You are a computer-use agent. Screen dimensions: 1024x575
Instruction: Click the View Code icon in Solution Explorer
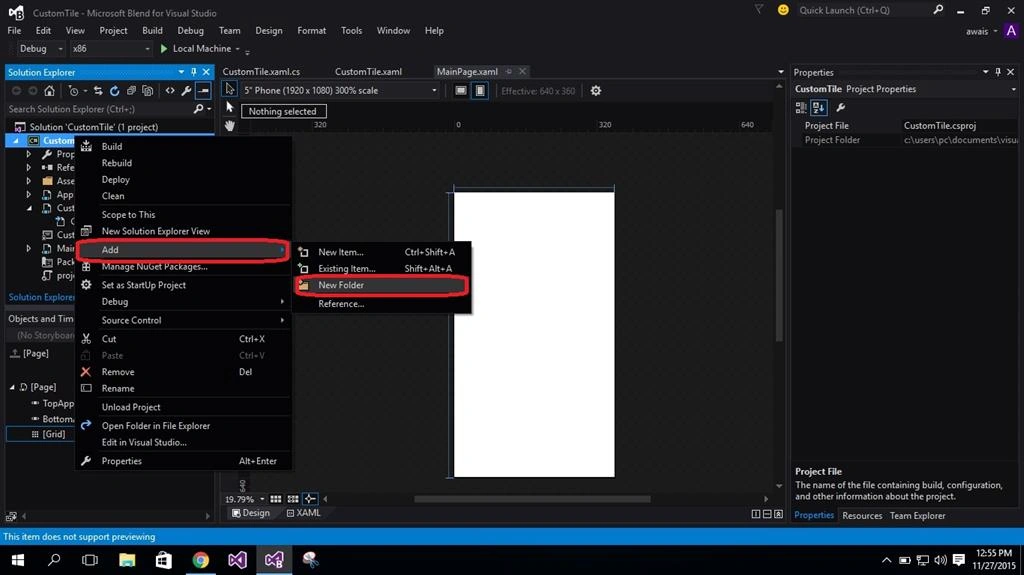(x=170, y=91)
